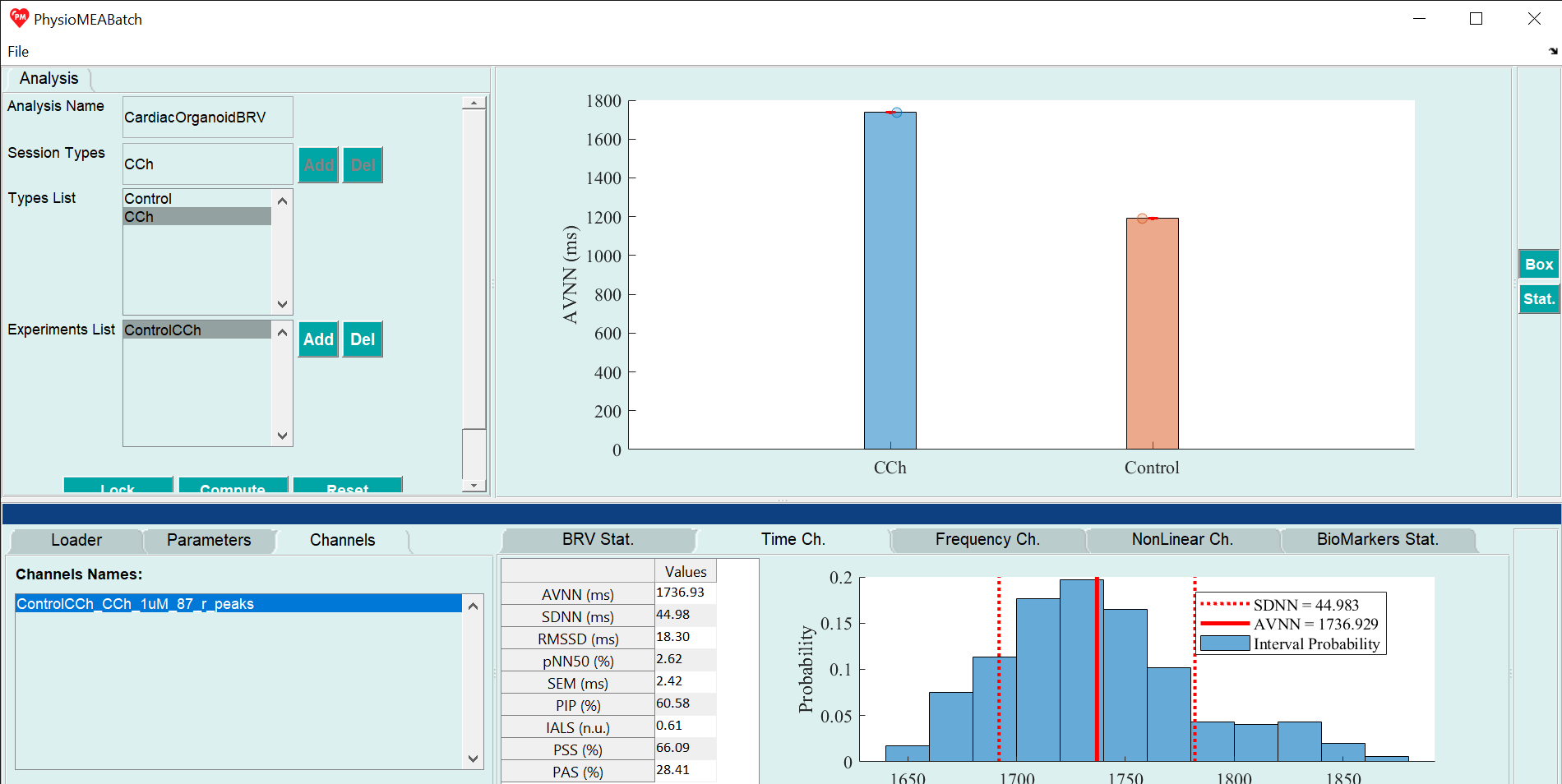Select the NonLinear Ch. tab
The width and height of the screenshot is (1562, 784).
(1181, 539)
